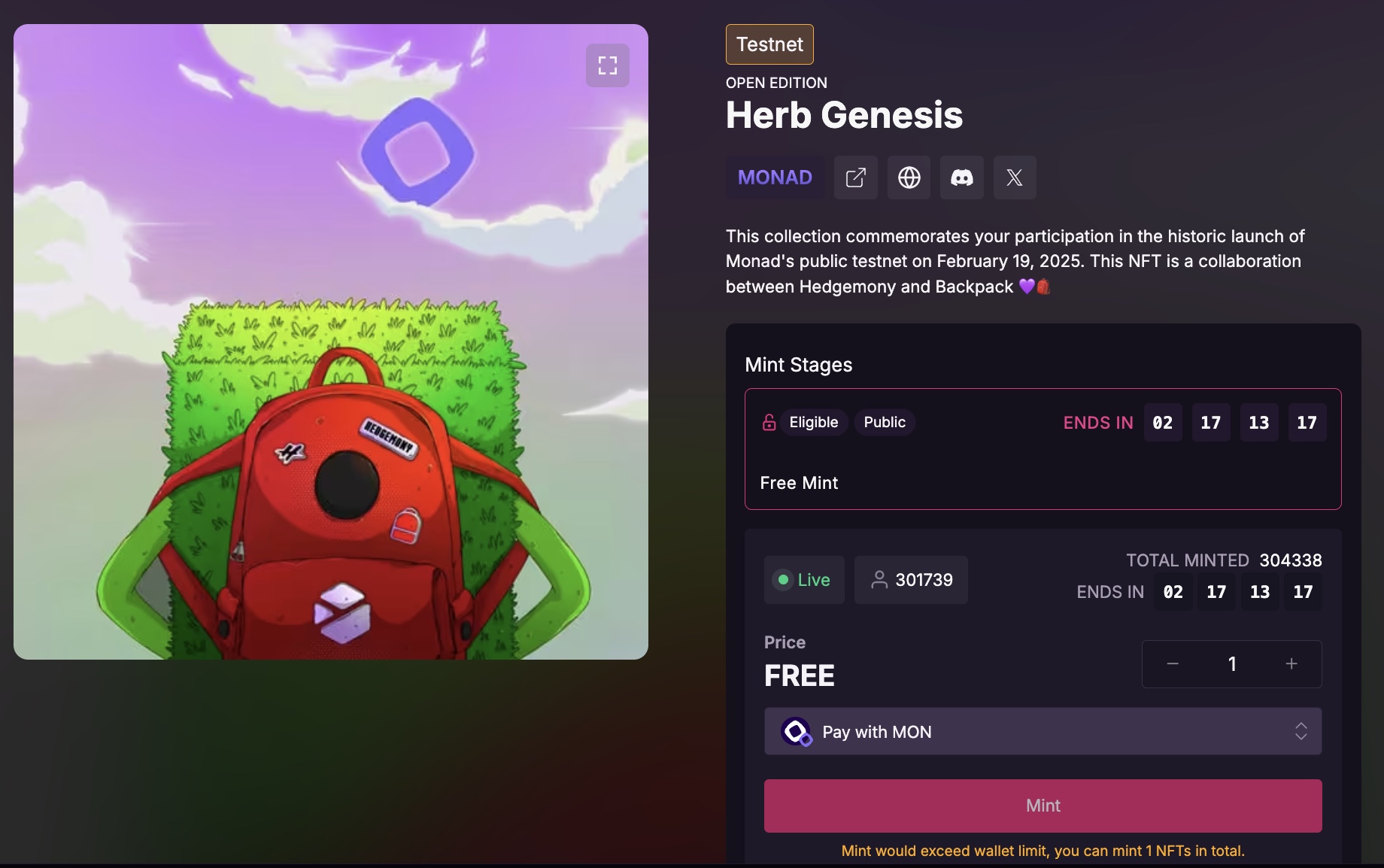Screen dimensions: 1384x868
Task: Click the Mint button
Action: (x=1043, y=806)
